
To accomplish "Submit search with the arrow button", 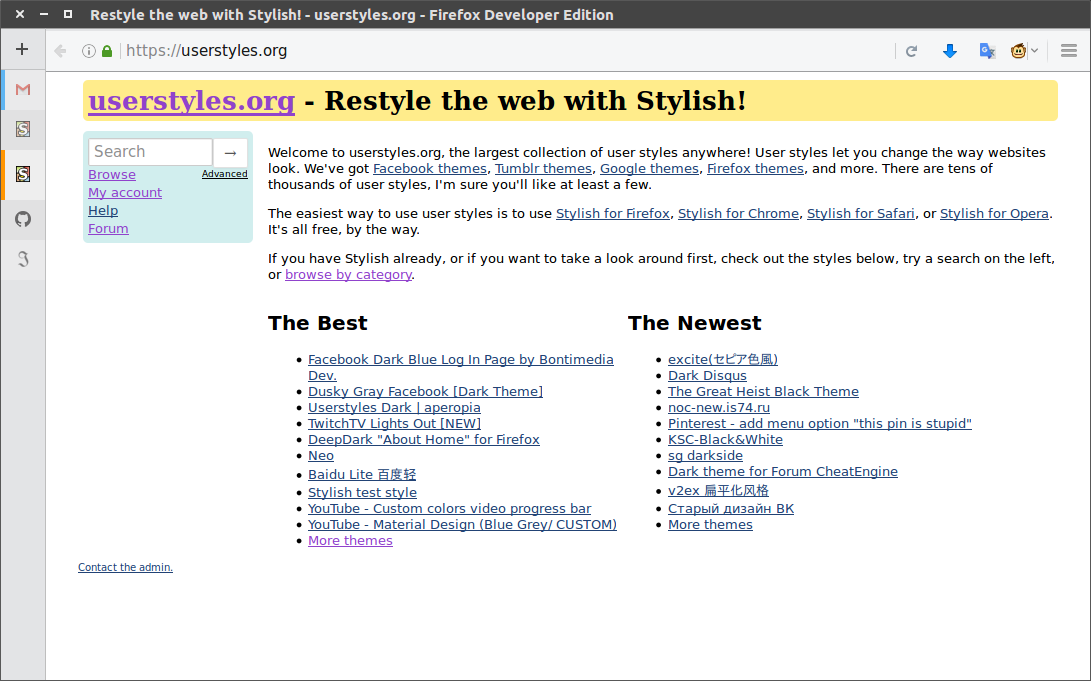I will click(x=230, y=152).
